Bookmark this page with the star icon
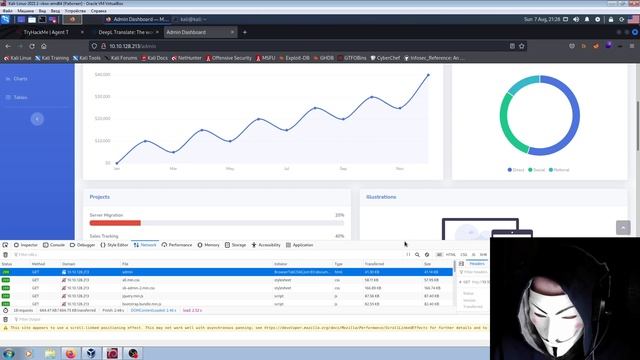The image size is (640, 360). pyautogui.click(x=522, y=46)
